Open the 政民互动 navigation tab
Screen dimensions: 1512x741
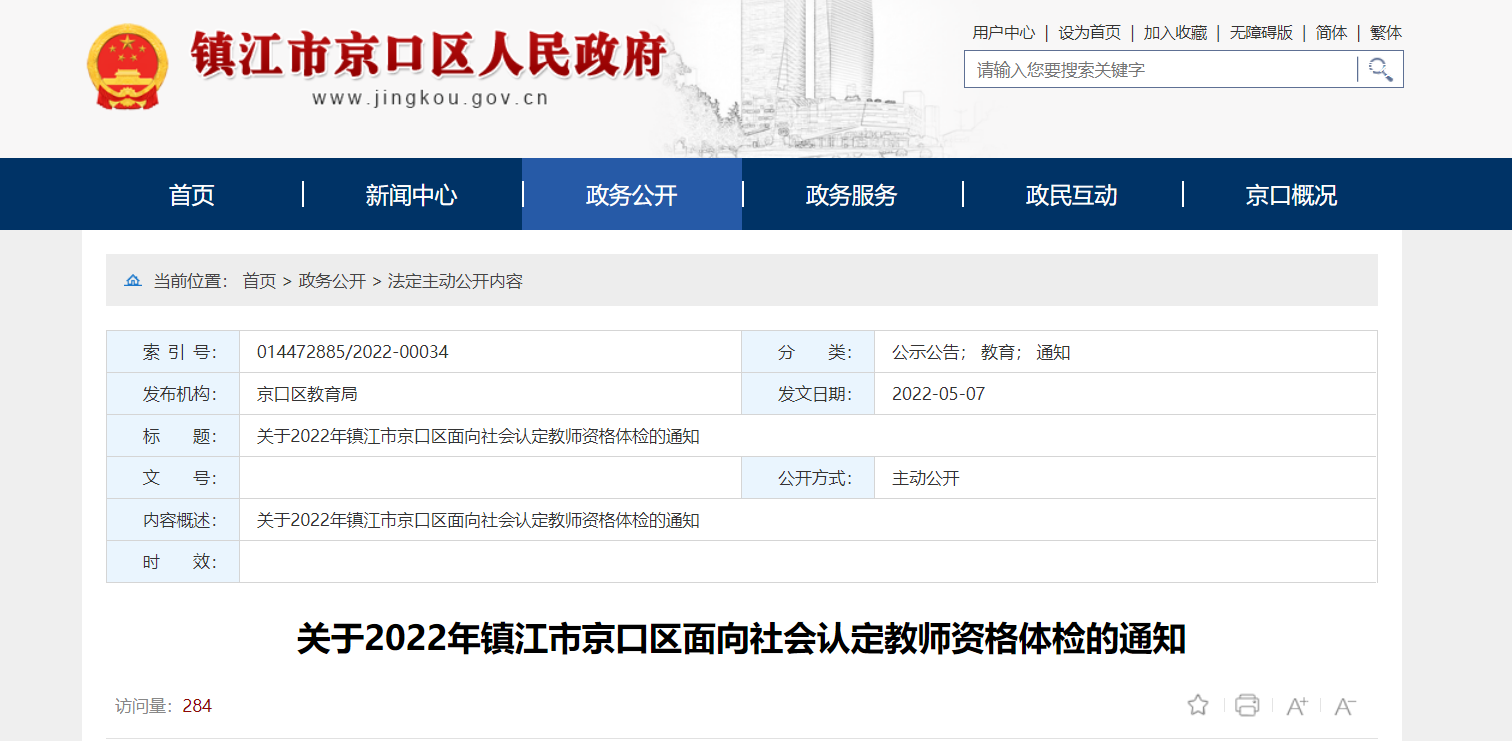[x=1072, y=195]
